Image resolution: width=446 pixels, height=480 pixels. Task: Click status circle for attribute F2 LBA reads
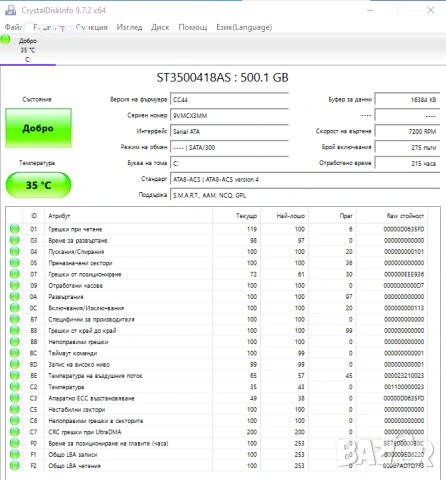click(15, 465)
